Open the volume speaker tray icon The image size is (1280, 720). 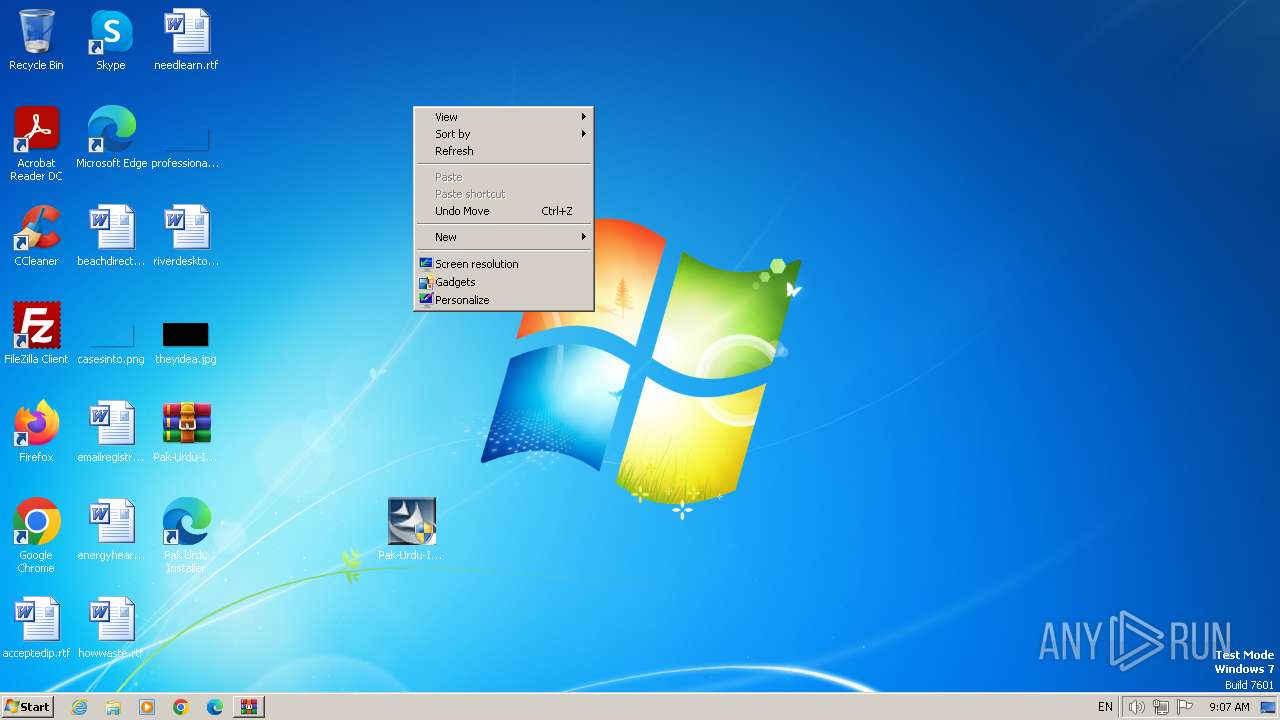[1136, 707]
